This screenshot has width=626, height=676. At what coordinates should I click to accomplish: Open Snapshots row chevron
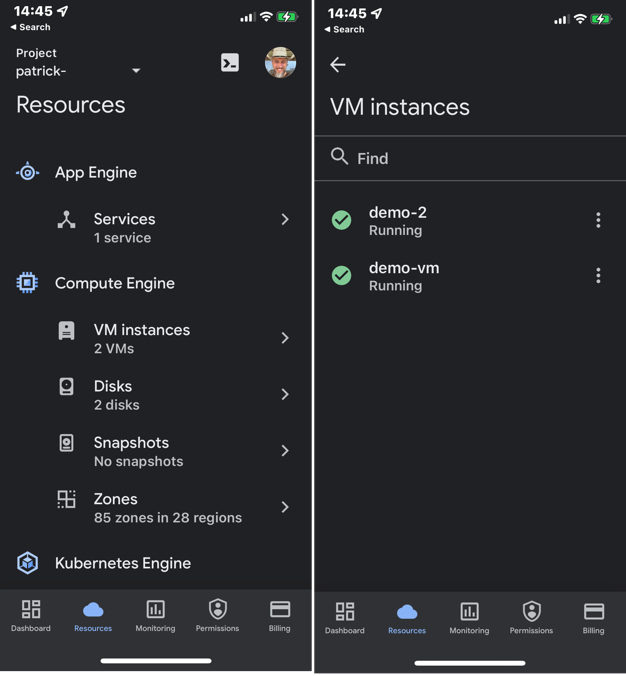coord(285,451)
